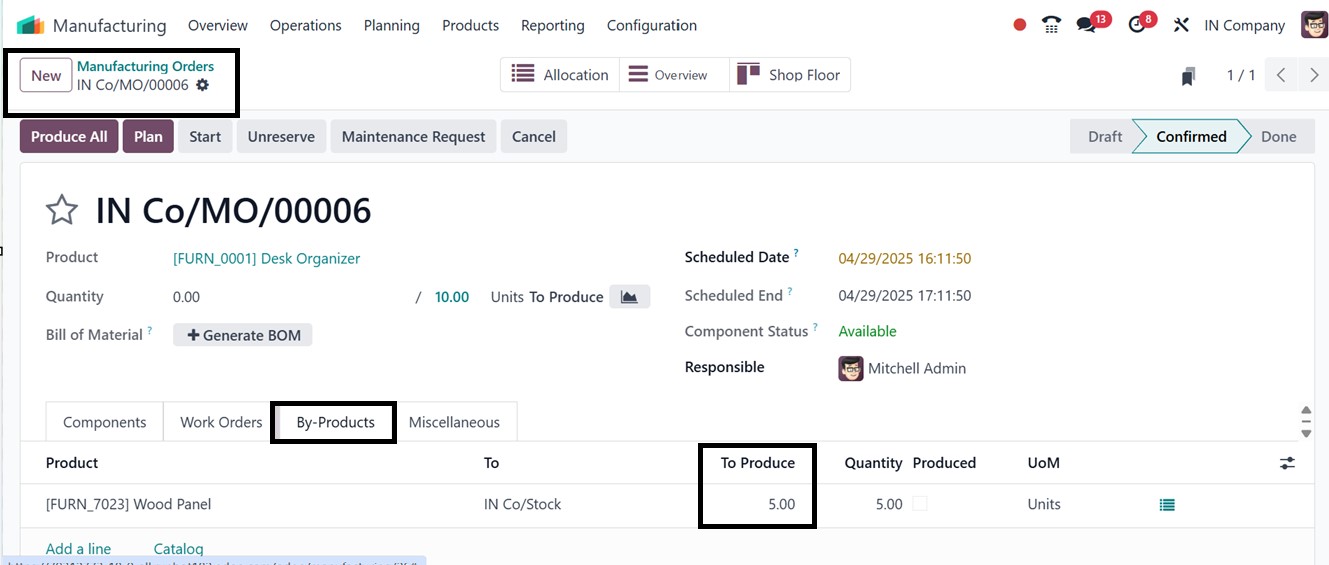Open the activities clock icon
Image resolution: width=1329 pixels, height=565 pixels.
pyautogui.click(x=1136, y=25)
